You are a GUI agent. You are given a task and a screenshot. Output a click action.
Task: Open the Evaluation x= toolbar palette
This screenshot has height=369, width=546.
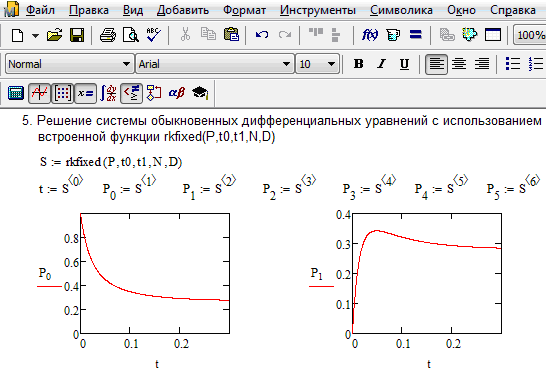coord(86,93)
